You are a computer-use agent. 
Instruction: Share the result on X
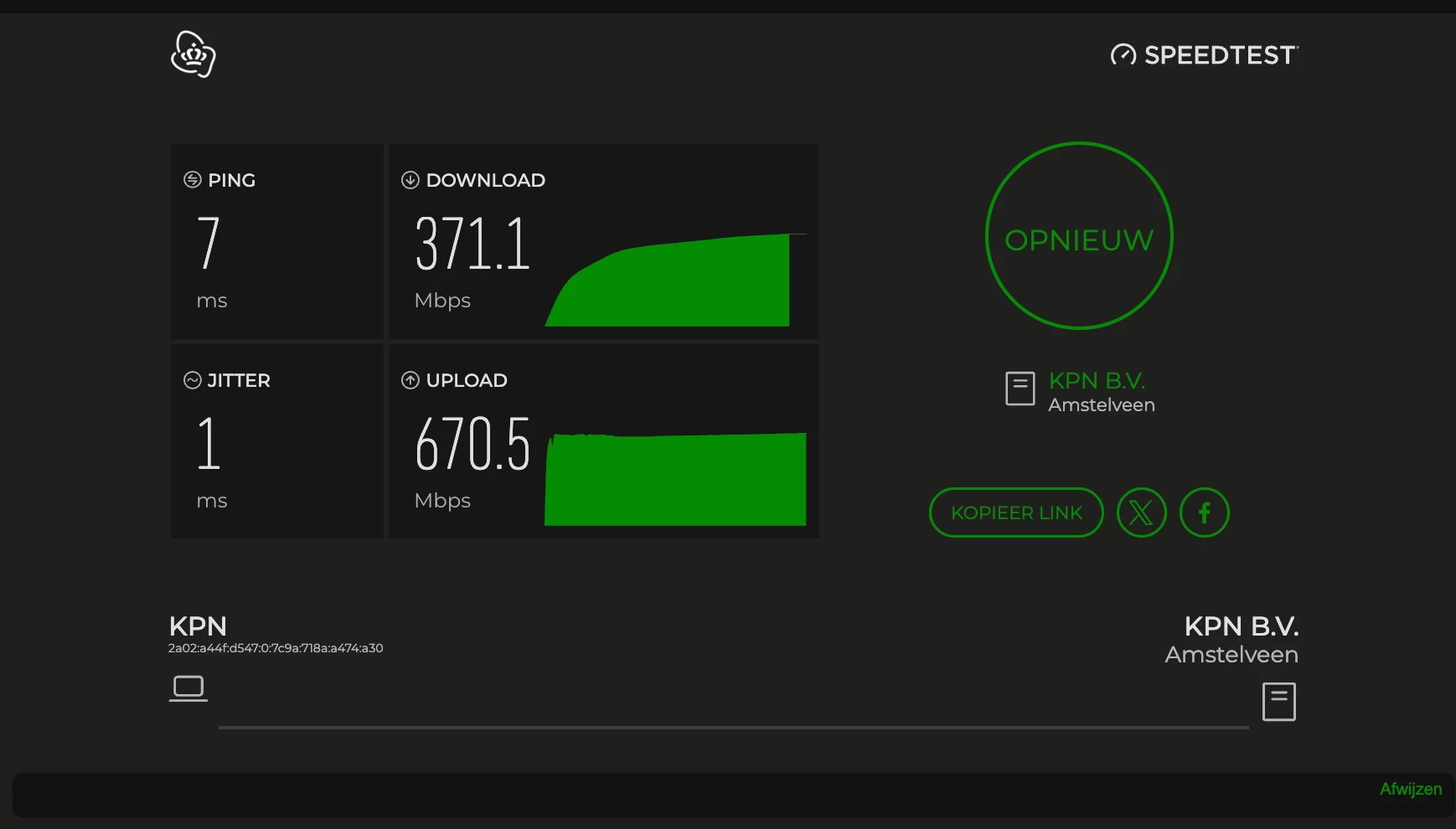coord(1141,512)
